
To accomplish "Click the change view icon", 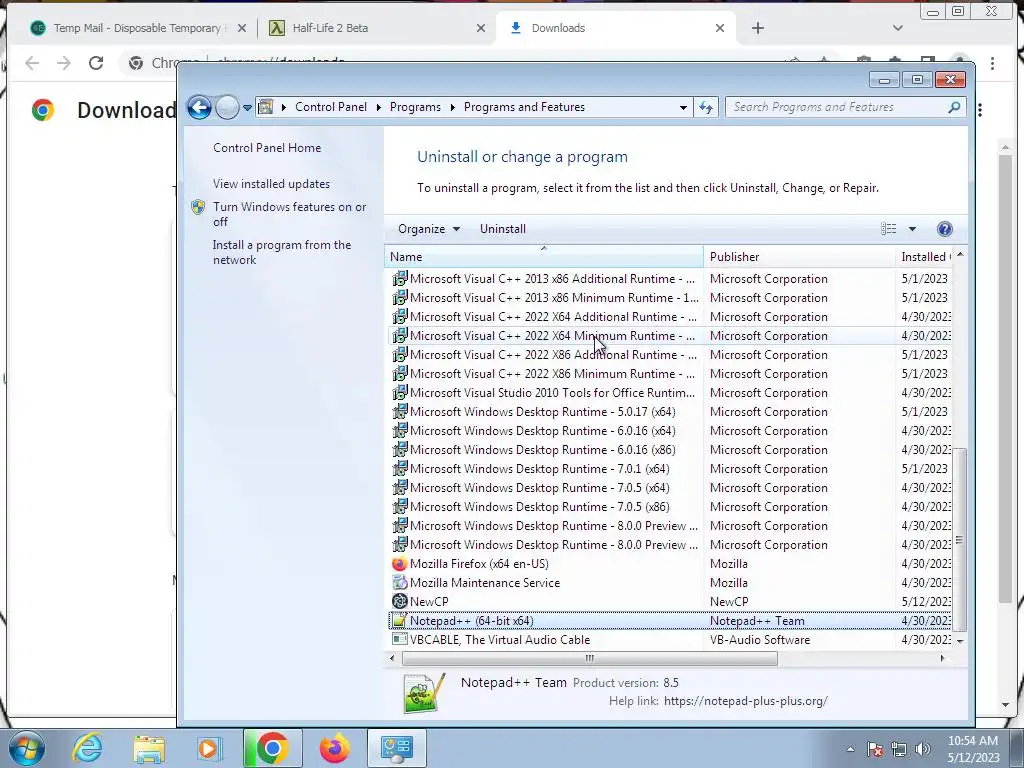I will 888,229.
